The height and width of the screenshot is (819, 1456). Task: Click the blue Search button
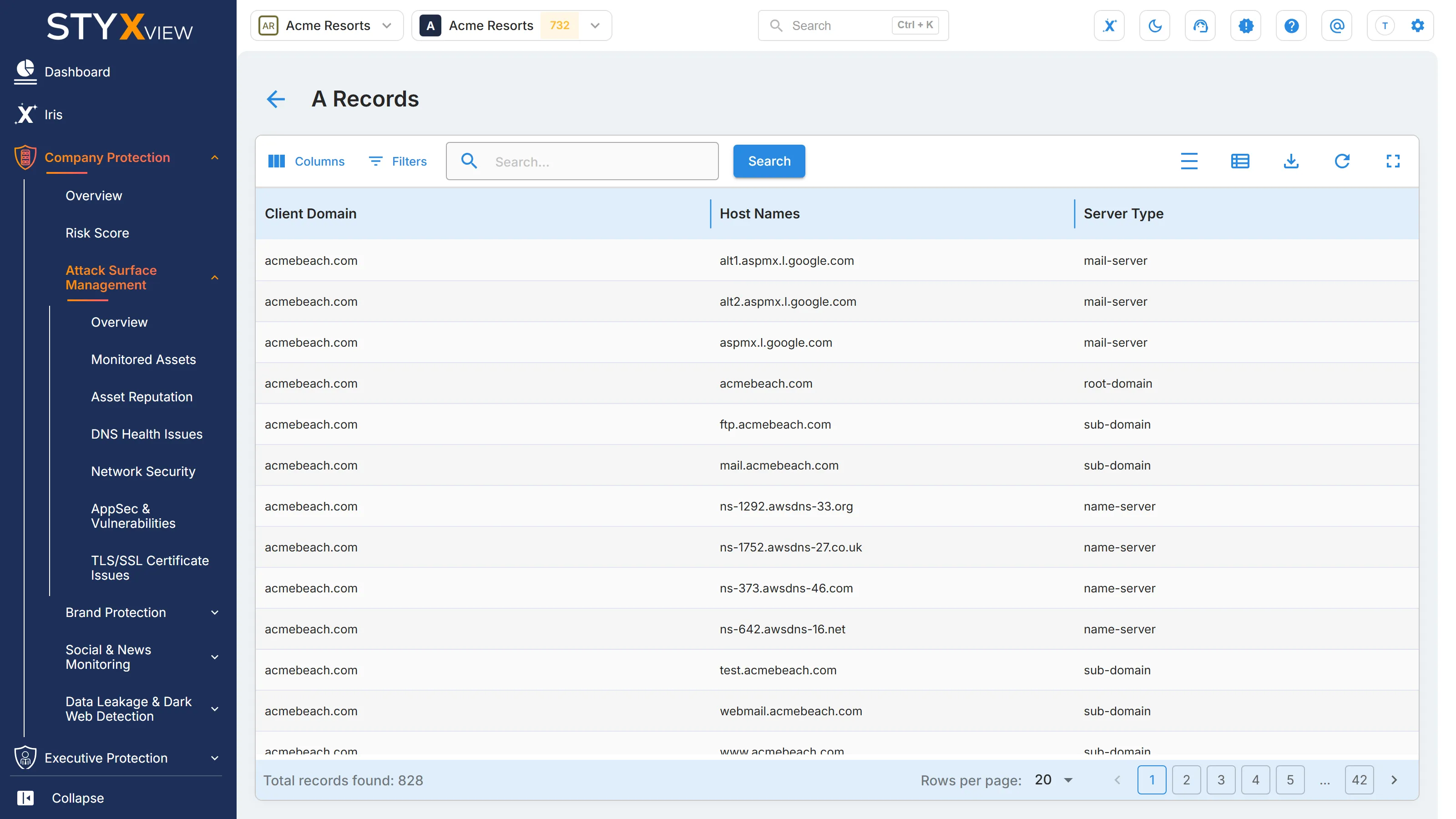pyautogui.click(x=769, y=161)
